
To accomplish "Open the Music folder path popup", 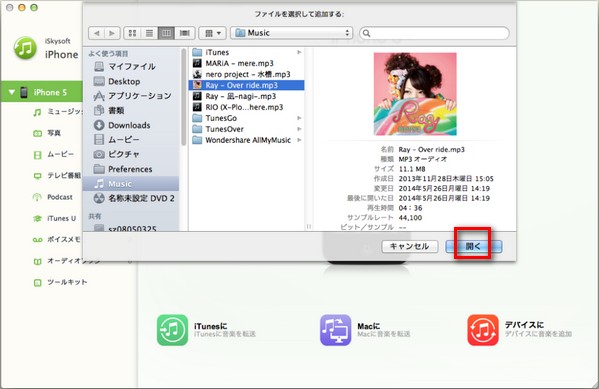I will click(291, 33).
